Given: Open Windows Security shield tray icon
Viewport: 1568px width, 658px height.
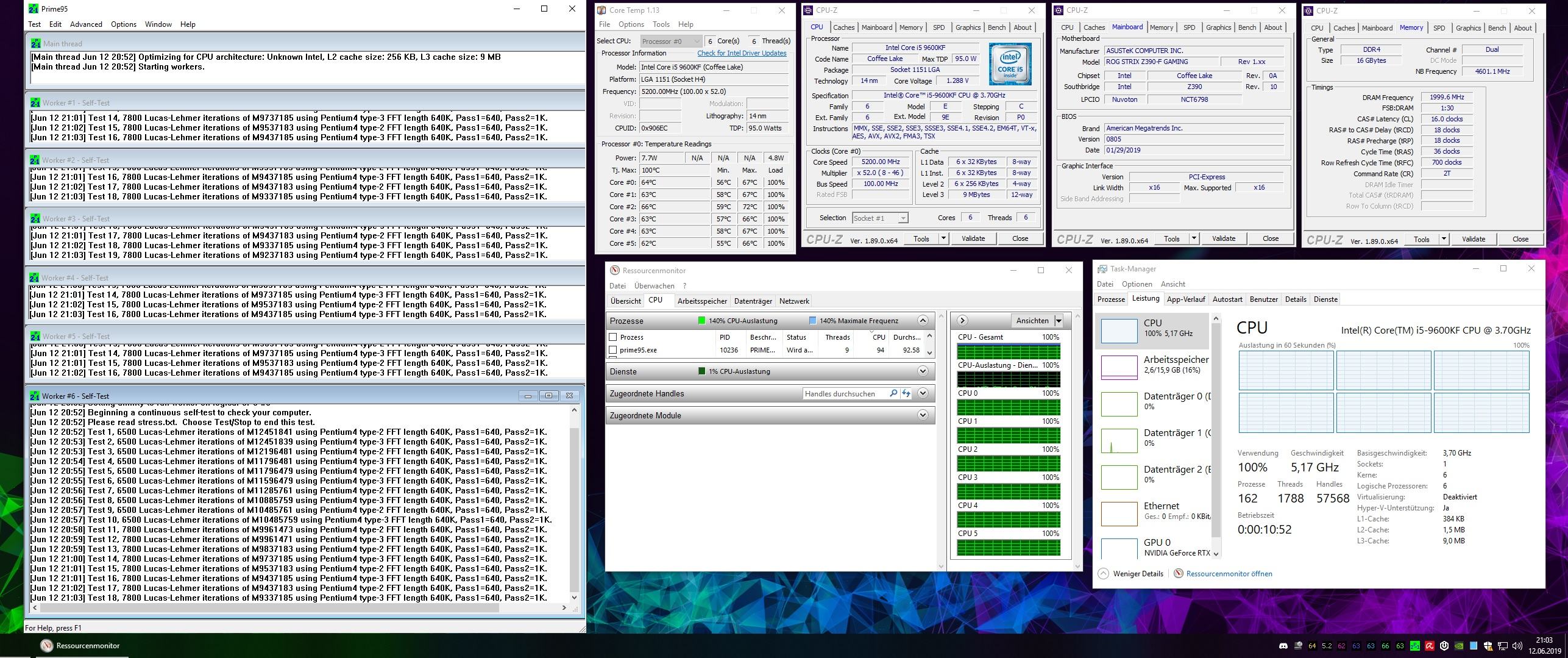Looking at the screenshot, I should 1488,646.
